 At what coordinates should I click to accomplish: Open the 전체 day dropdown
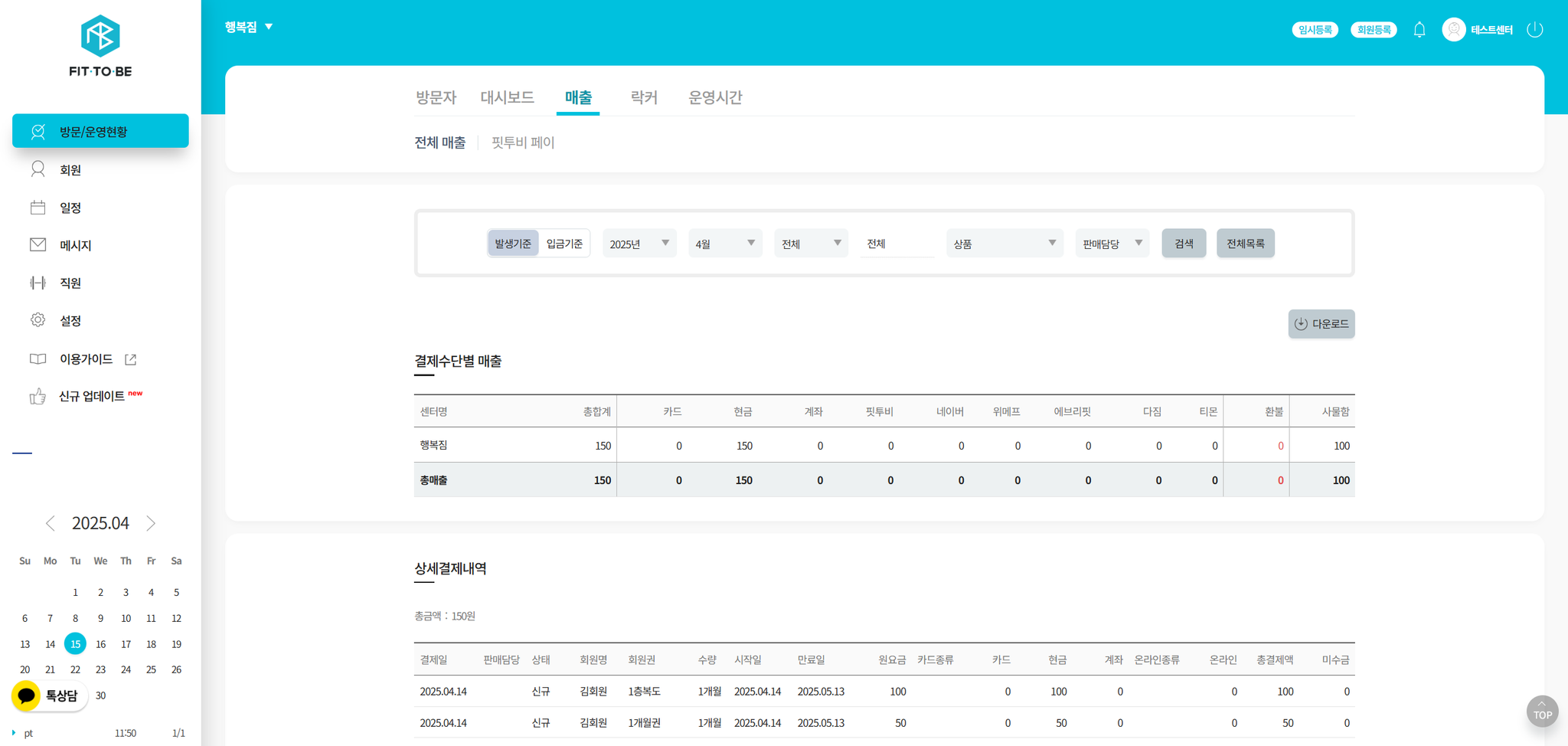tap(811, 244)
